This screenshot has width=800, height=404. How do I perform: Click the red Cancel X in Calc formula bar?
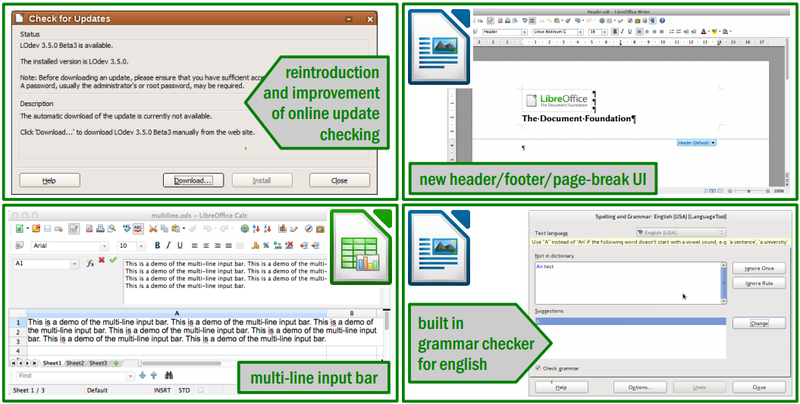click(x=102, y=260)
